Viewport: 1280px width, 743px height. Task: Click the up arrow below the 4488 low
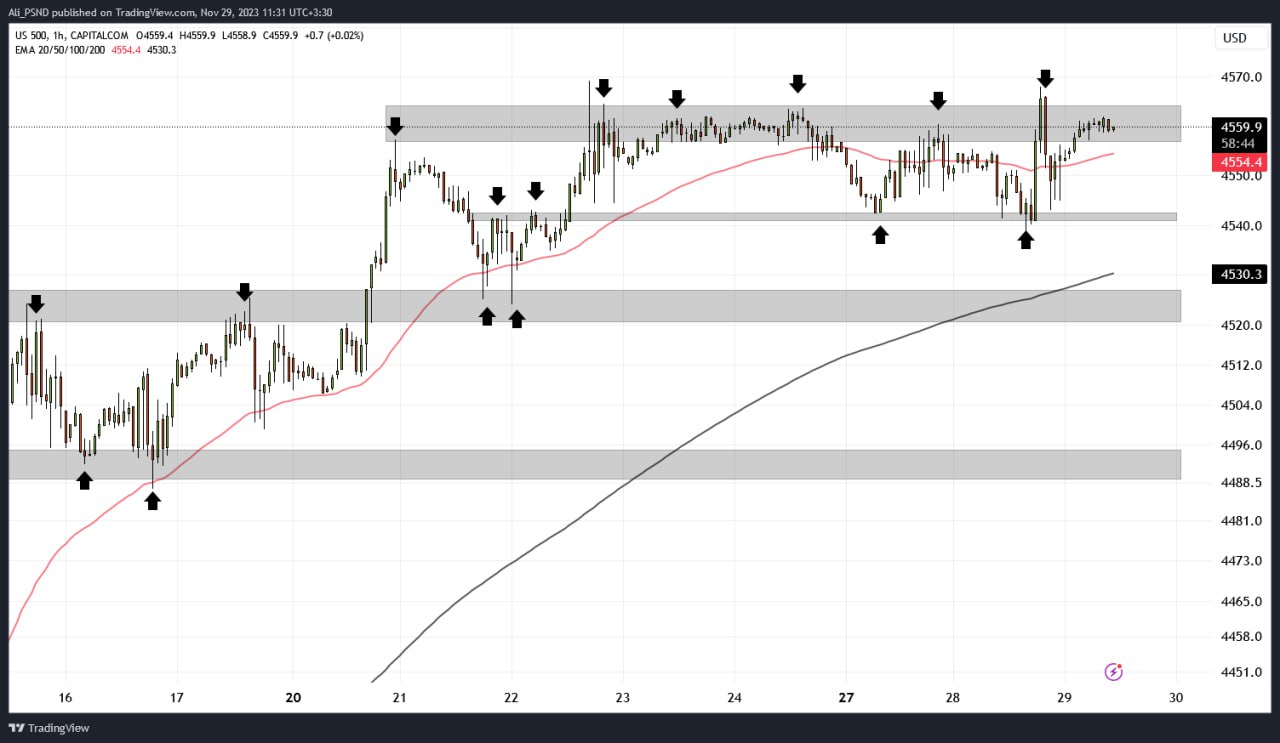[x=152, y=500]
